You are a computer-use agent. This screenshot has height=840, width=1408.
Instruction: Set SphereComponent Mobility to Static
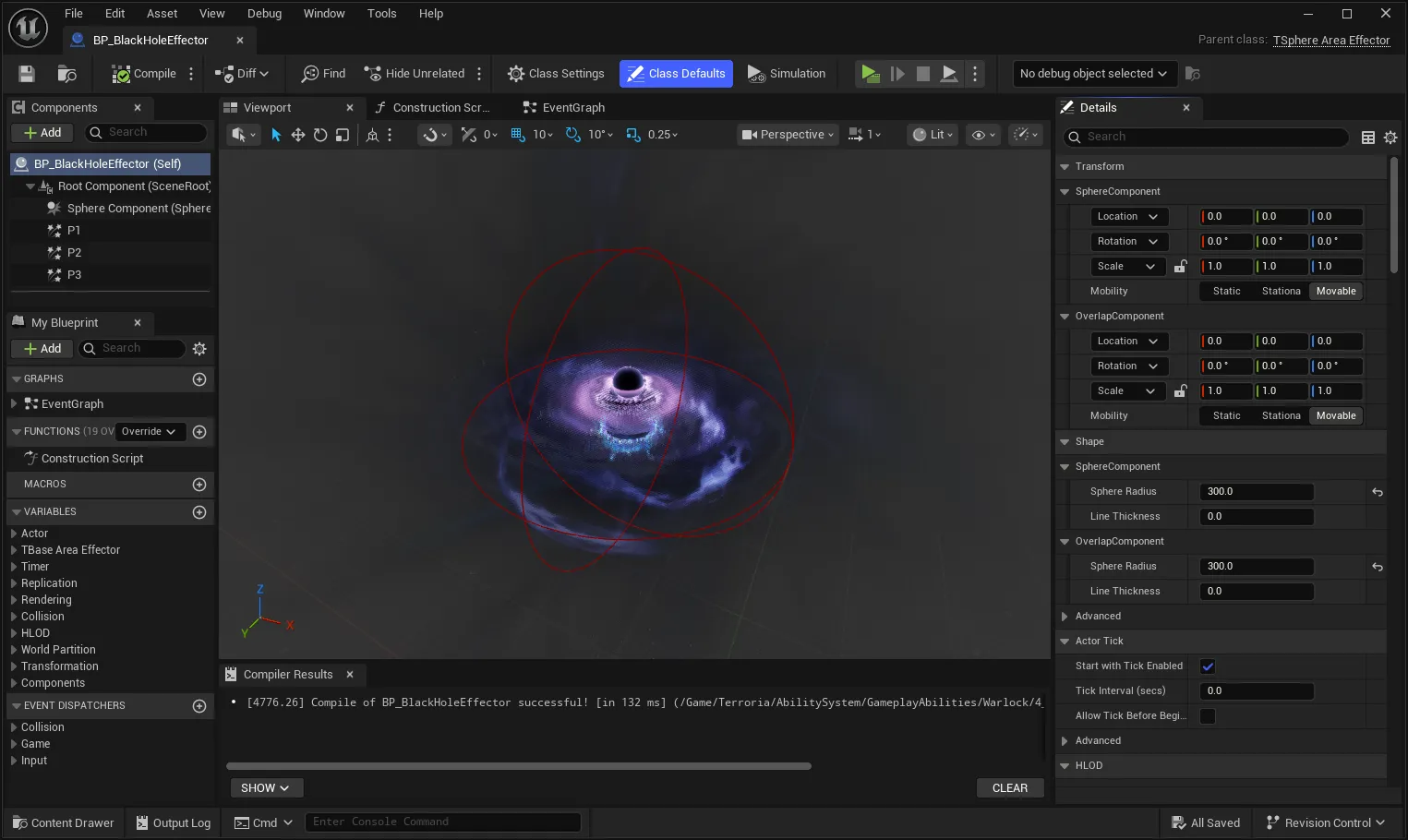click(1227, 292)
